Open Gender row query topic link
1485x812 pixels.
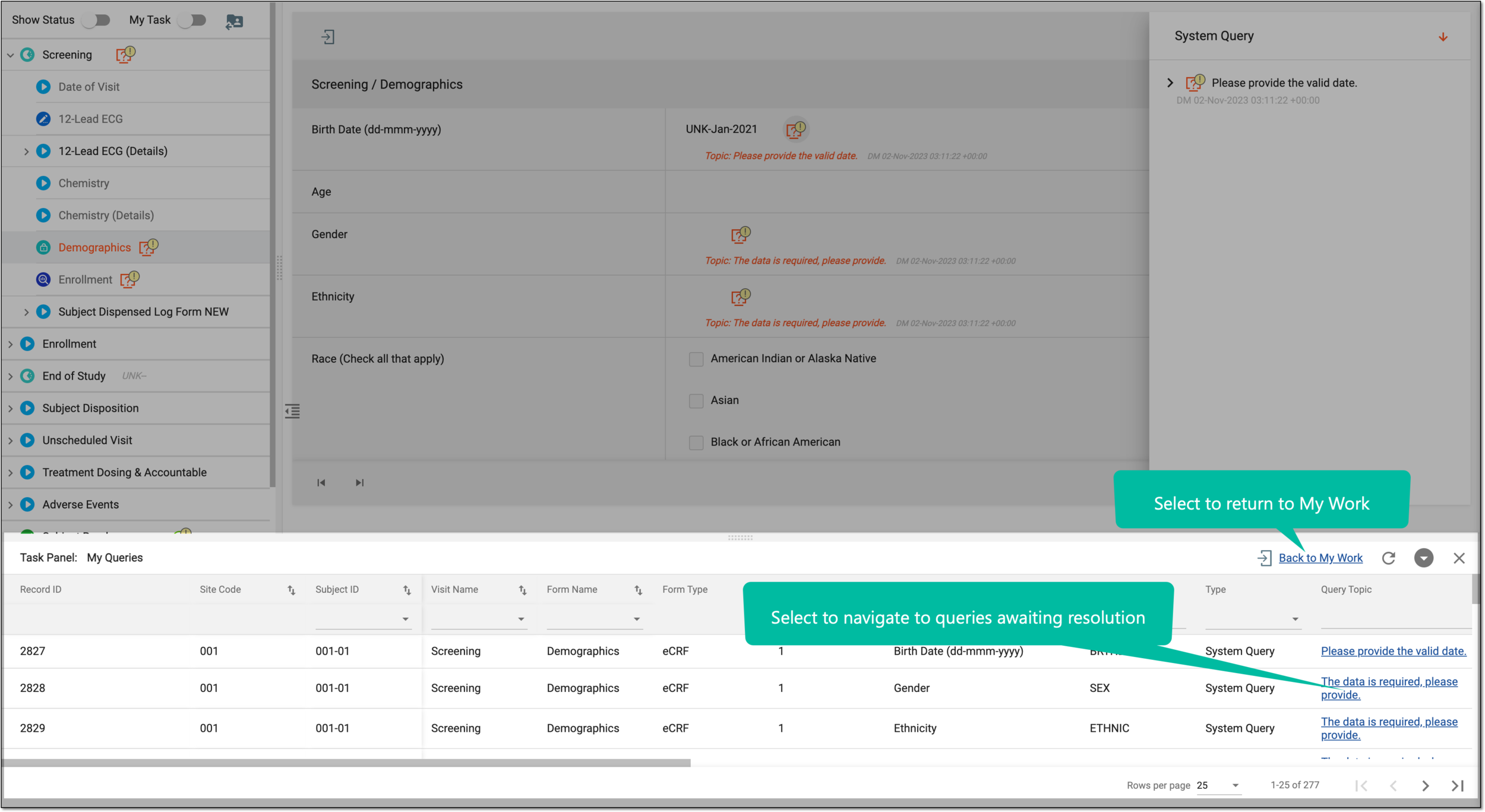[1389, 688]
